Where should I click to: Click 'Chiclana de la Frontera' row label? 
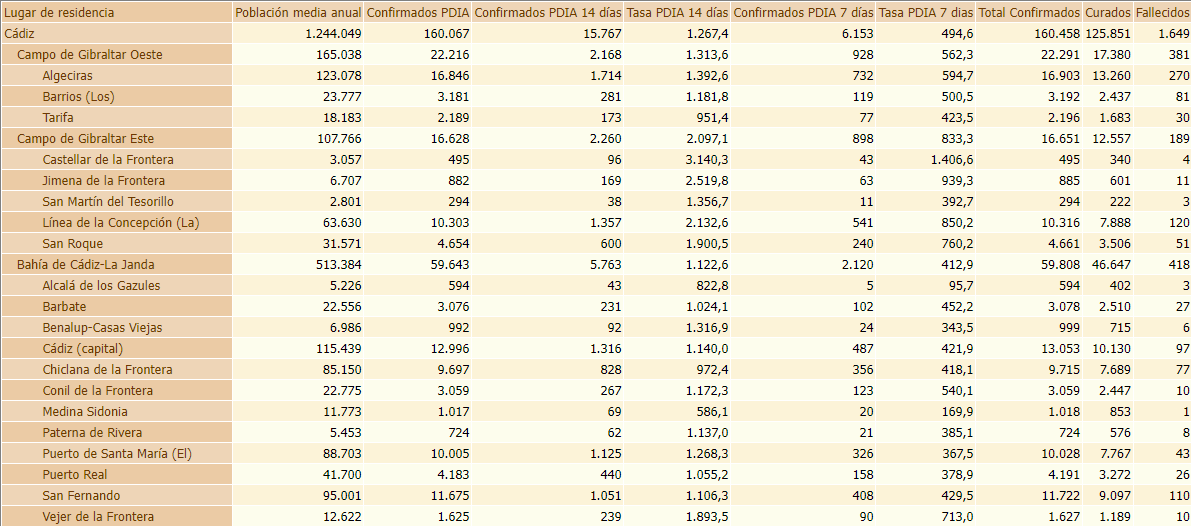coord(107,370)
